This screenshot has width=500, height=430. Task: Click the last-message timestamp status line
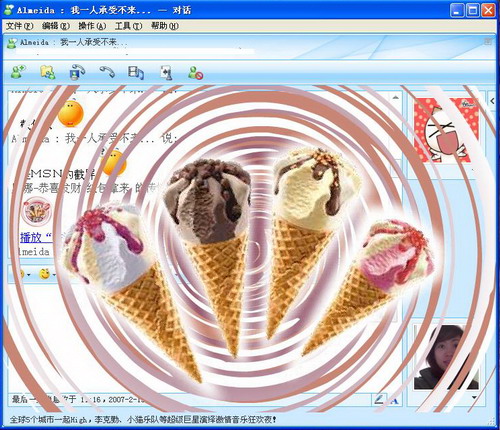pos(78,399)
